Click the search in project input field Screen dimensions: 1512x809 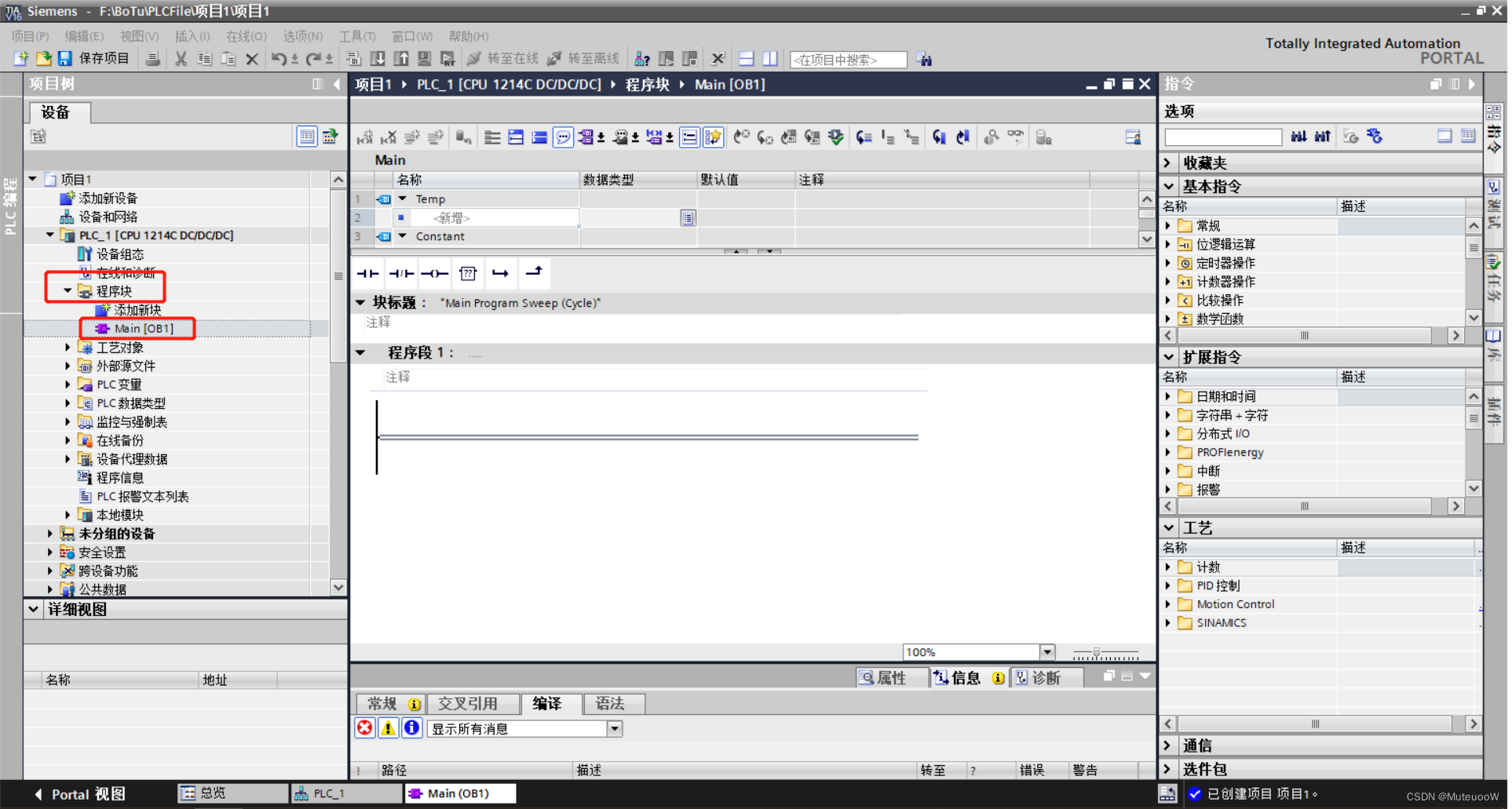click(x=848, y=60)
